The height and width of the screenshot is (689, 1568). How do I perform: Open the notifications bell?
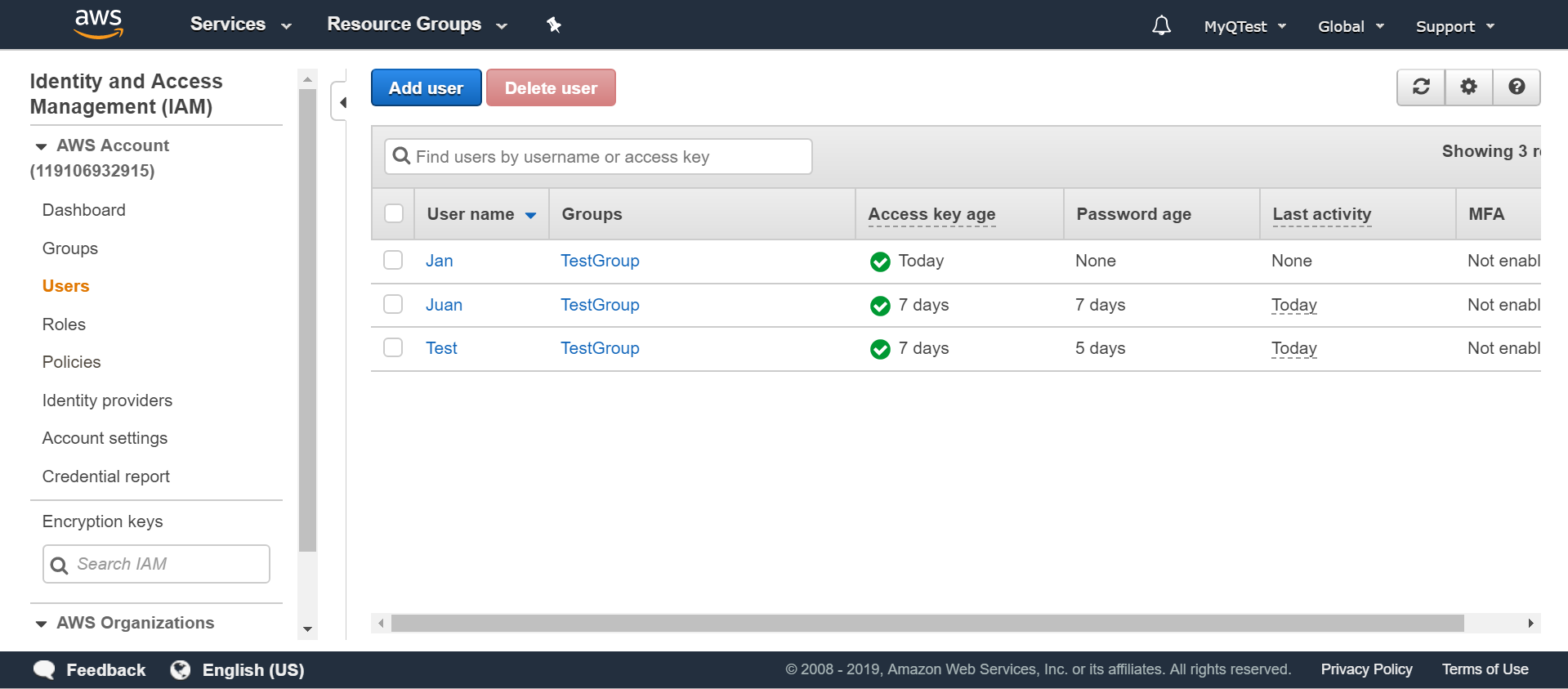tap(1161, 26)
